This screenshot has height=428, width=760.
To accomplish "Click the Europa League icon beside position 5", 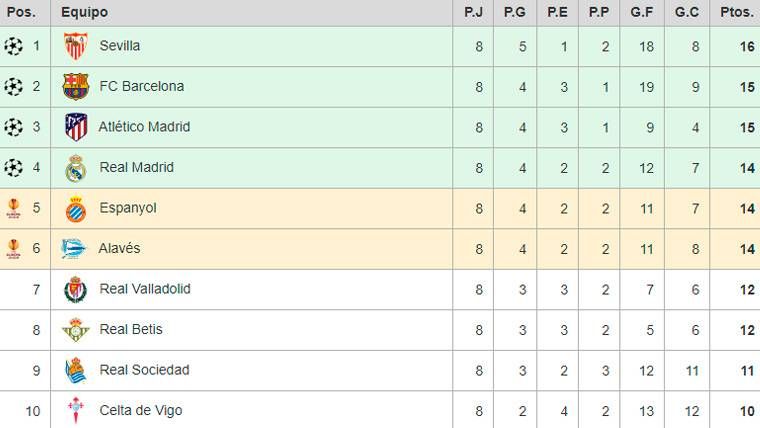I will 13,208.
